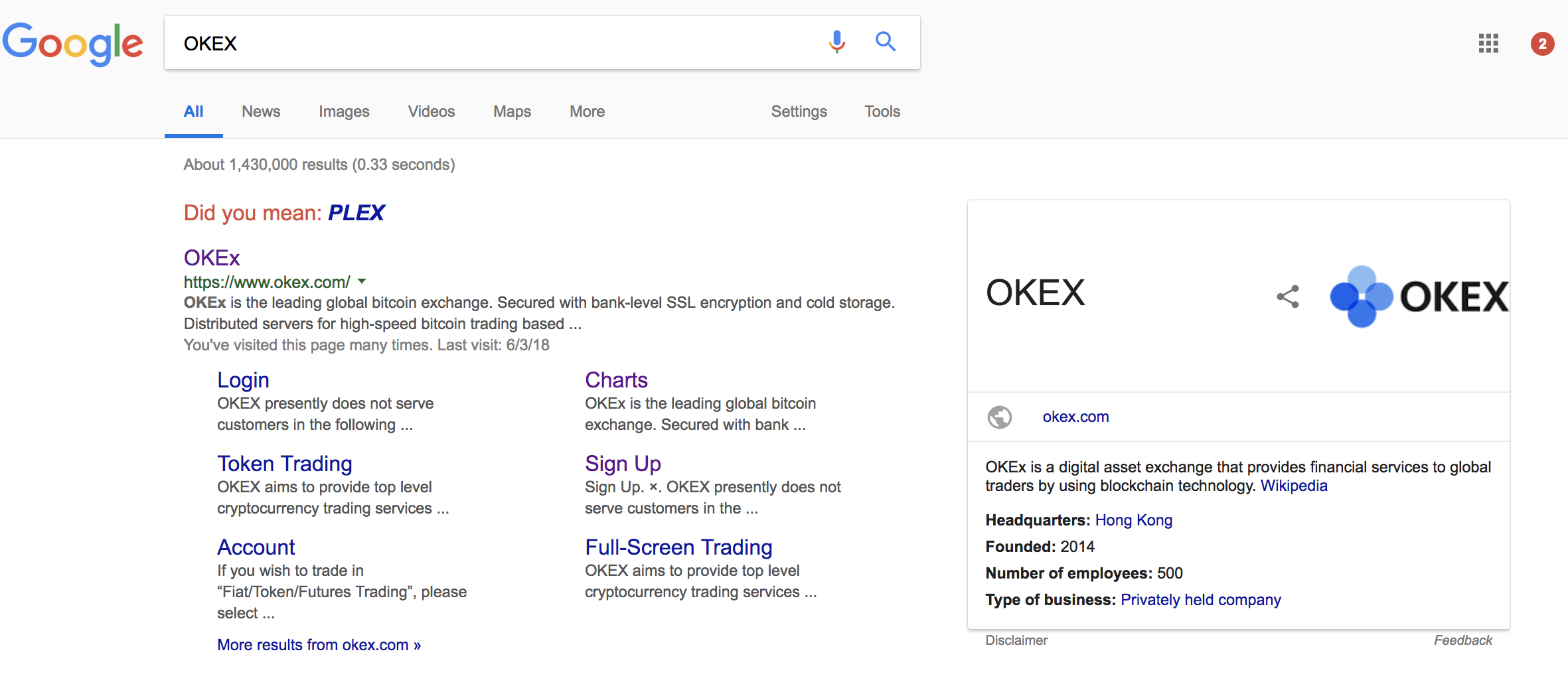Start voice search with the microphone icon

pyautogui.click(x=837, y=42)
